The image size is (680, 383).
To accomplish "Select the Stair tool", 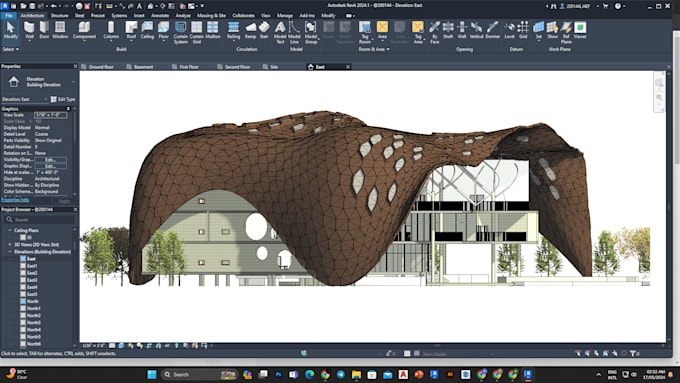I will pos(264,30).
